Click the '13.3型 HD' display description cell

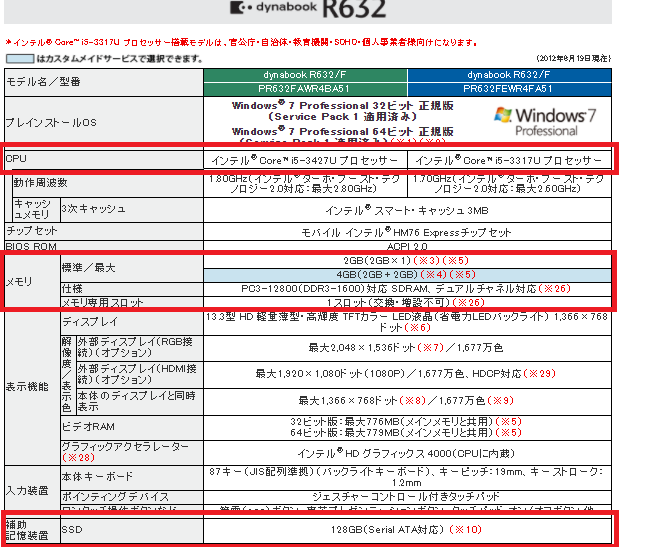[407, 322]
